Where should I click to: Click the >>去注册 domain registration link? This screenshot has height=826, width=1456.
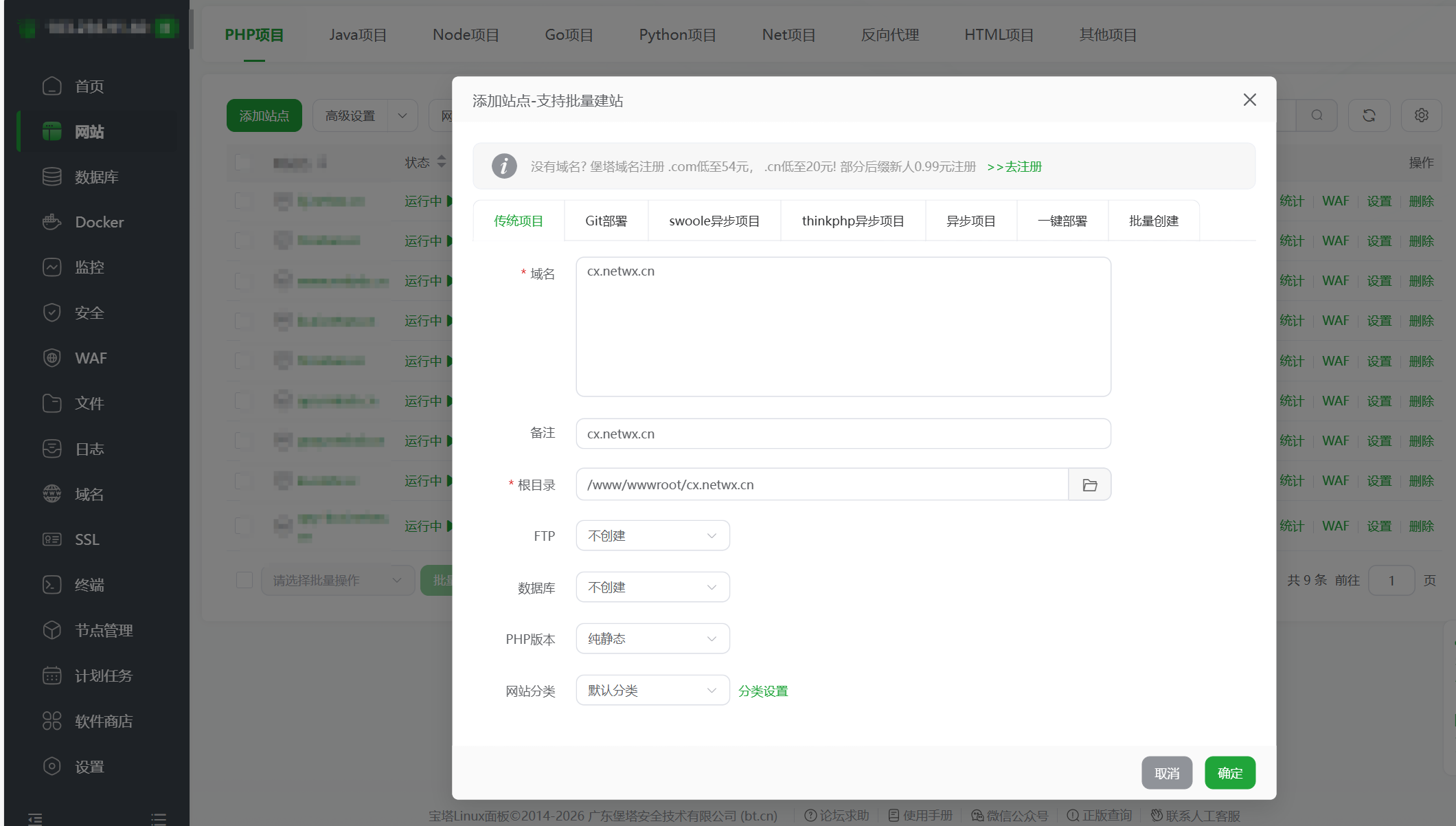point(1014,166)
